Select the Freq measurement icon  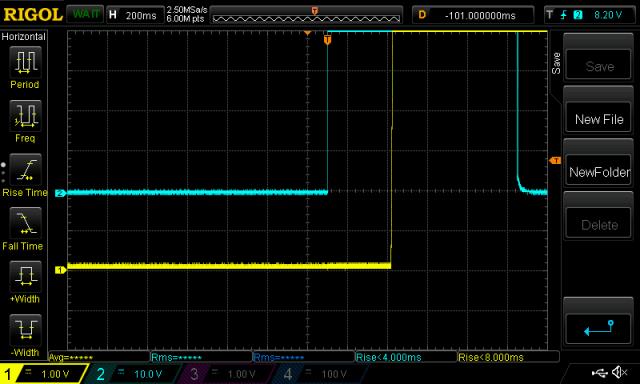point(25,116)
